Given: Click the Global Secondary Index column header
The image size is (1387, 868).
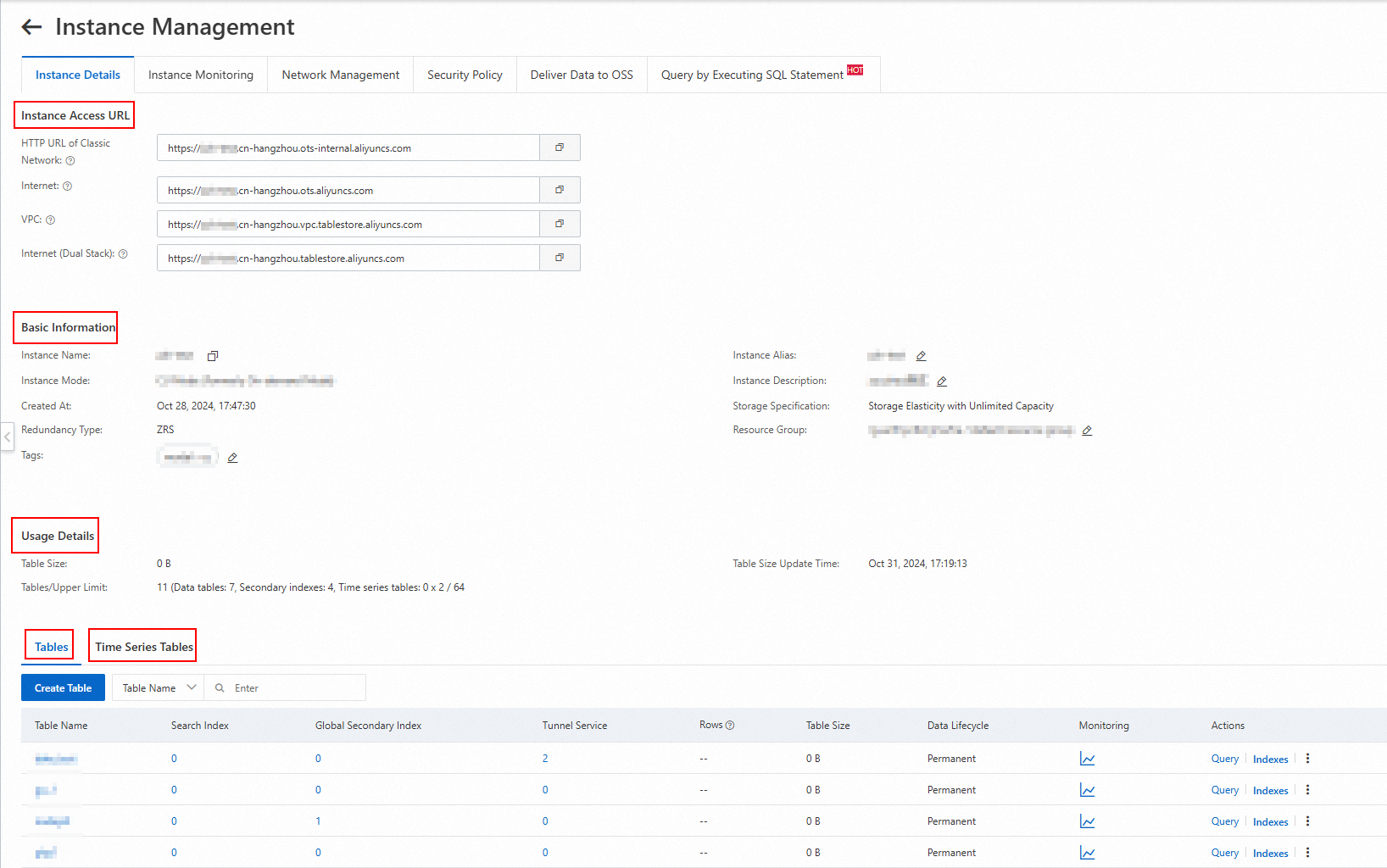Looking at the screenshot, I should tap(368, 726).
